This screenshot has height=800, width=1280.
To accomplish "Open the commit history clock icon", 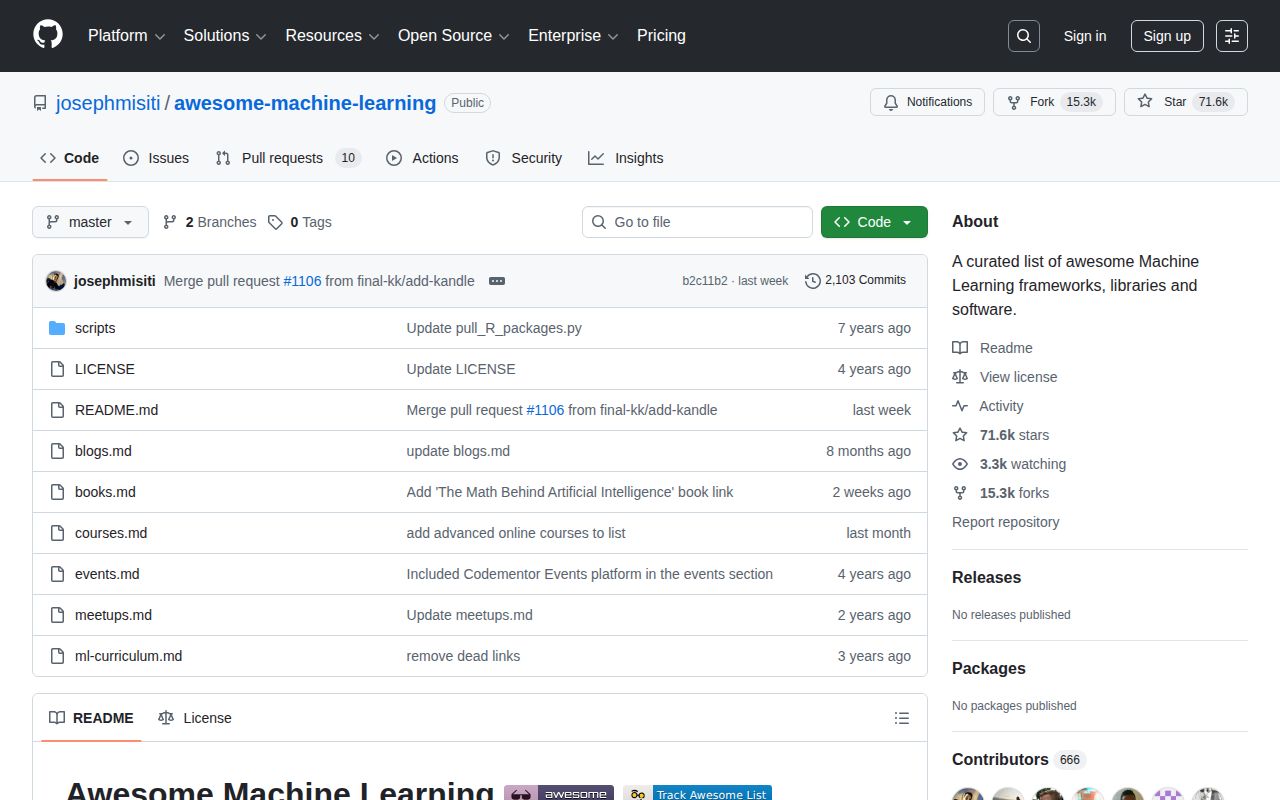I will pos(812,281).
